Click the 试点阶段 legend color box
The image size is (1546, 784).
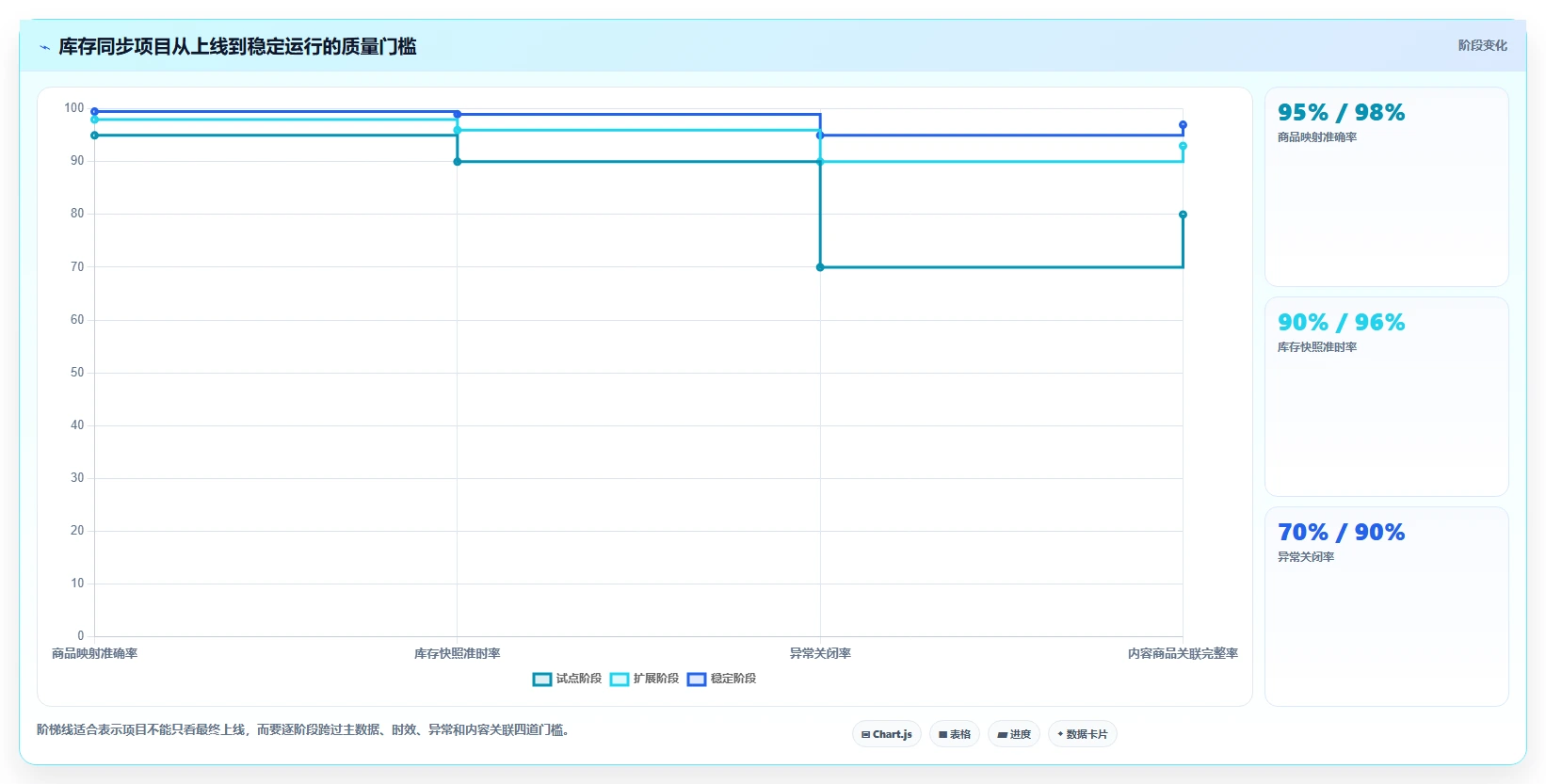pyautogui.click(x=542, y=680)
